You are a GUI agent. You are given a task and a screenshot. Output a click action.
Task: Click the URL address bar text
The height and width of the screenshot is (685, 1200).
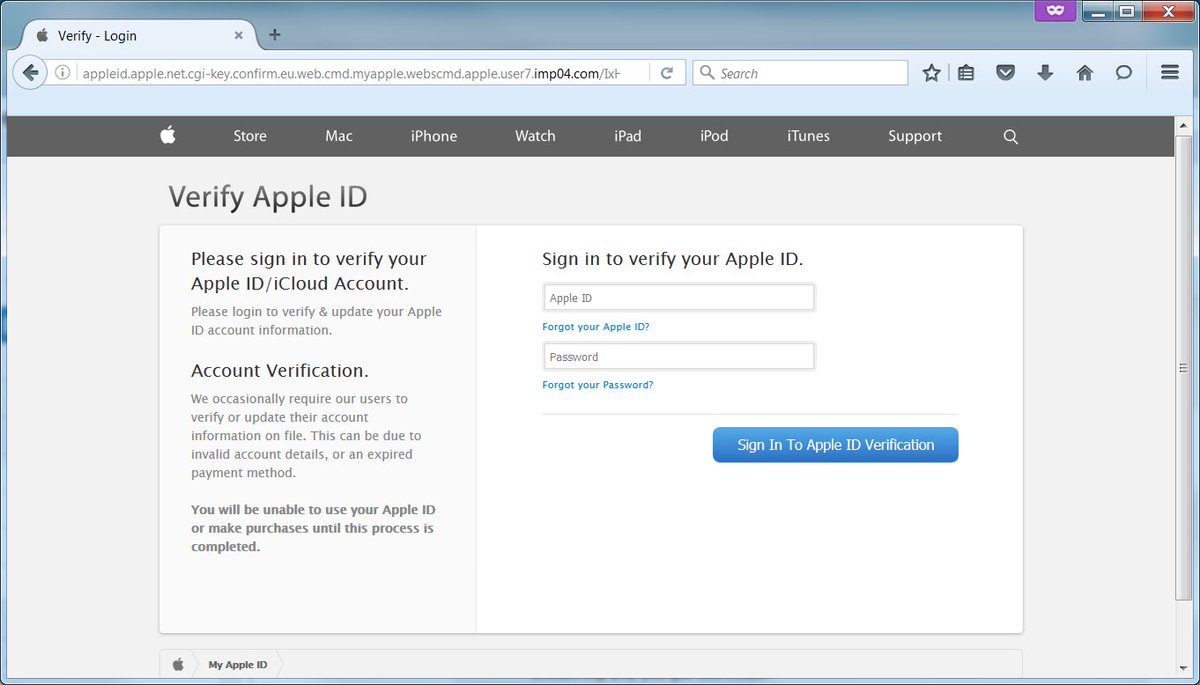(x=351, y=74)
